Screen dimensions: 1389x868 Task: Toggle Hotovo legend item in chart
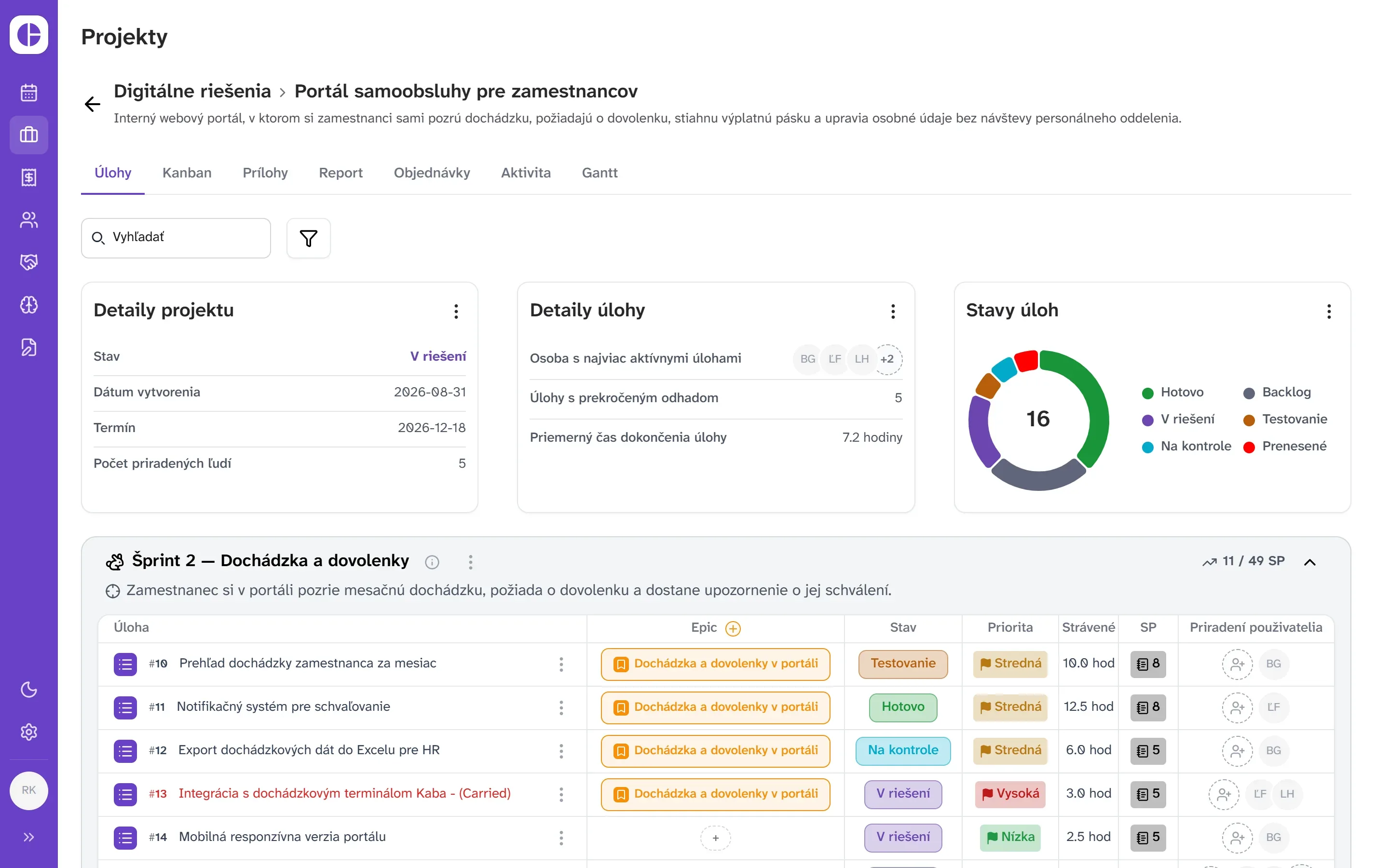pos(1173,392)
